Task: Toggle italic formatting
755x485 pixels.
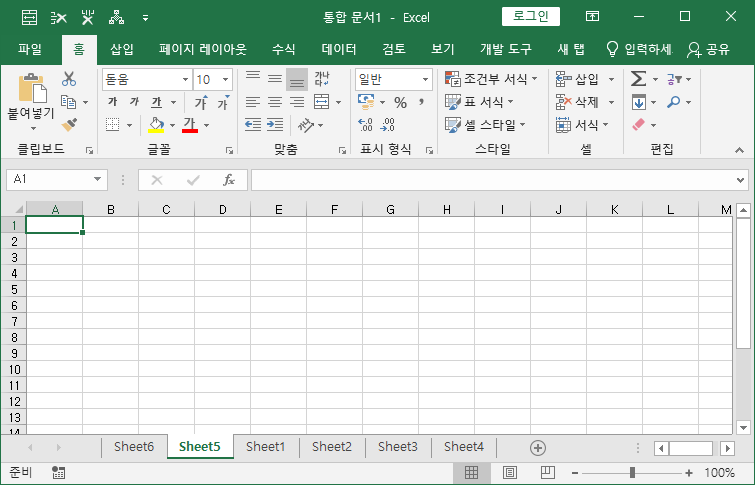Action: pyautogui.click(x=134, y=102)
